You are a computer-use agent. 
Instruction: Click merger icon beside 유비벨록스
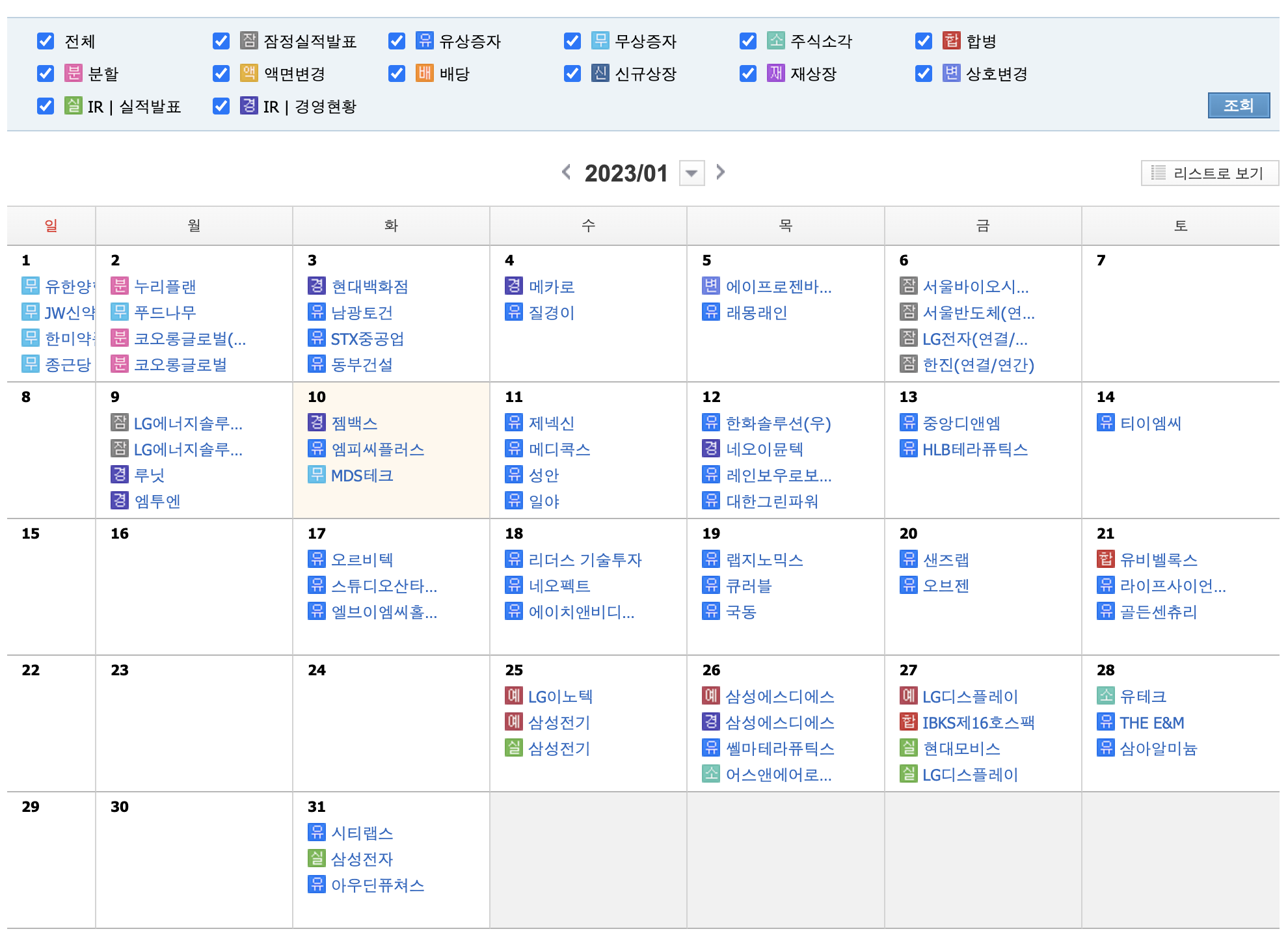point(1105,559)
